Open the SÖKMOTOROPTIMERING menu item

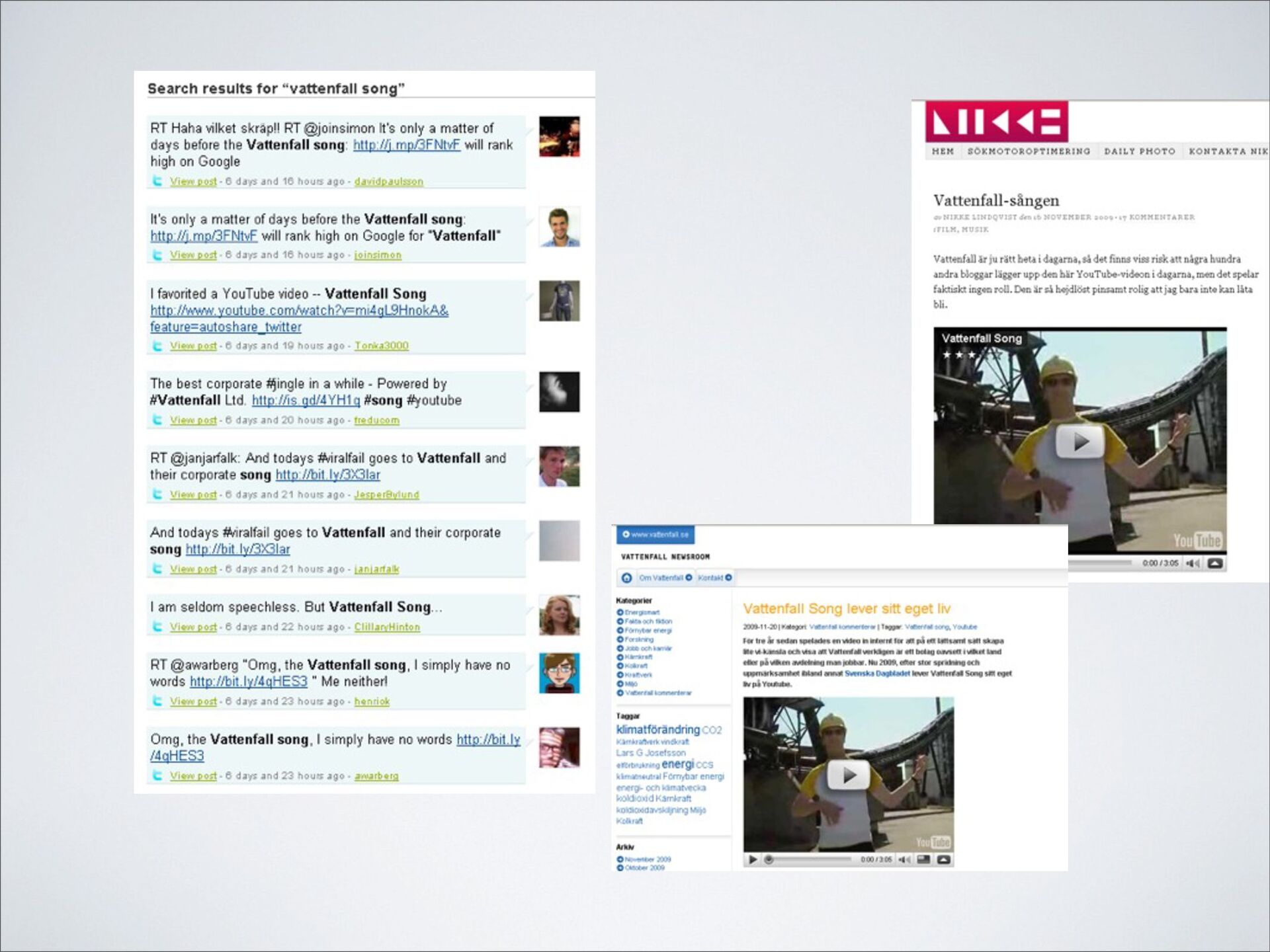click(x=1029, y=151)
